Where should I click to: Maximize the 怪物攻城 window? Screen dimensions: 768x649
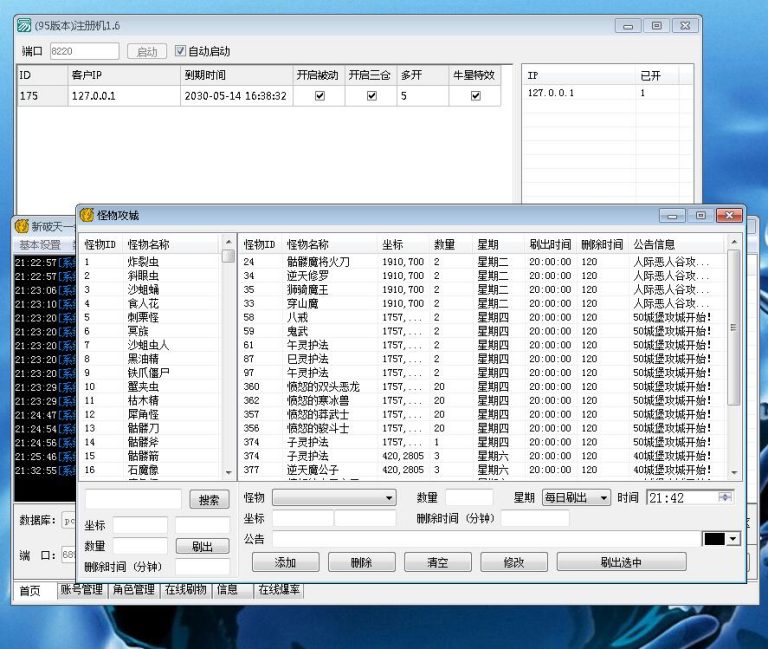700,215
